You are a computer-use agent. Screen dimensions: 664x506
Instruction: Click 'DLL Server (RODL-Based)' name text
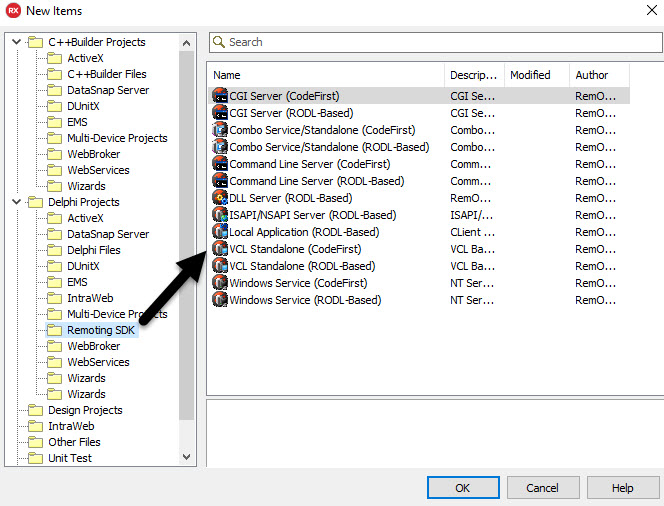(291, 198)
